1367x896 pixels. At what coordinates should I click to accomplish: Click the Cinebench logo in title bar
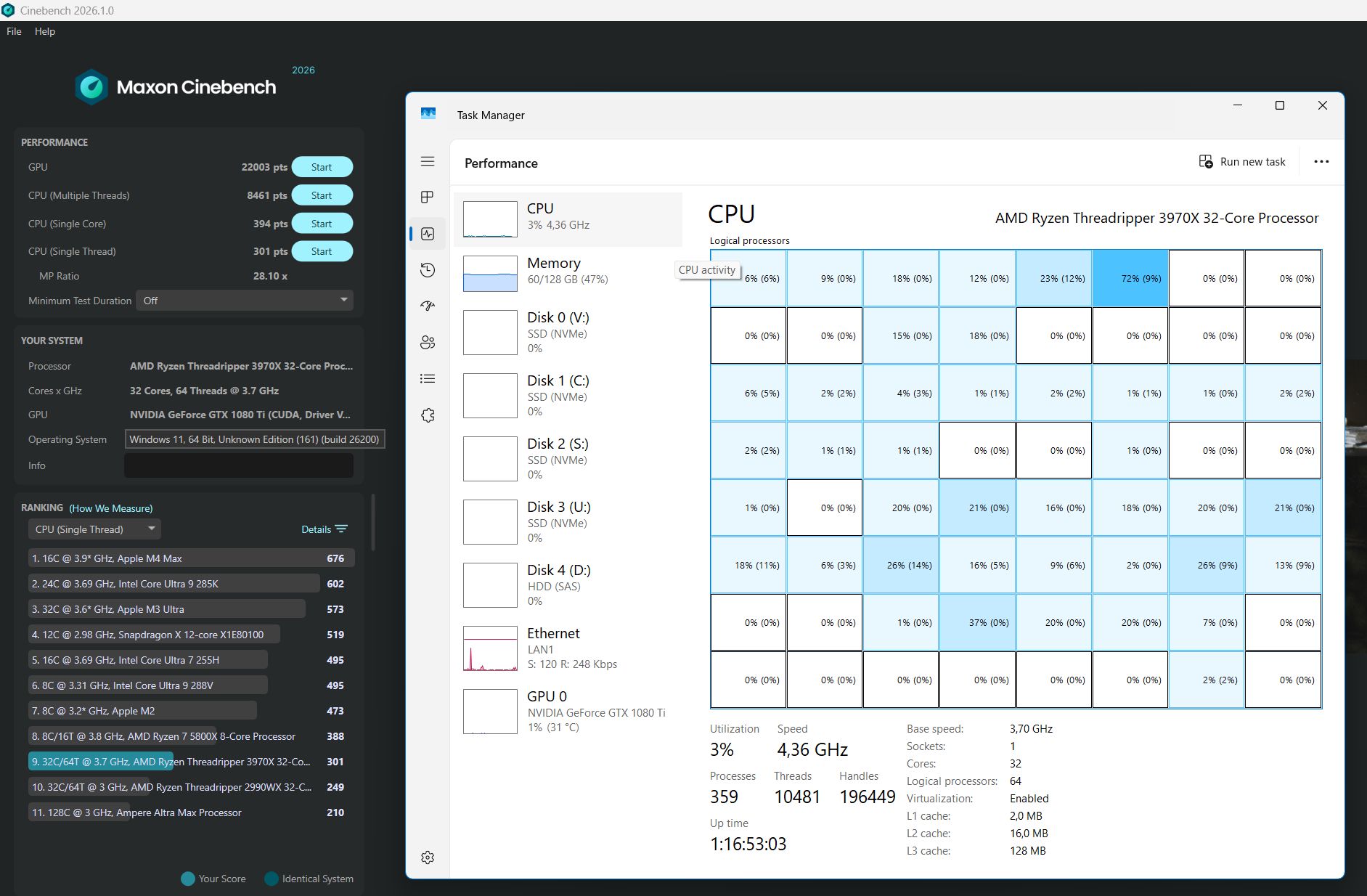(8, 10)
